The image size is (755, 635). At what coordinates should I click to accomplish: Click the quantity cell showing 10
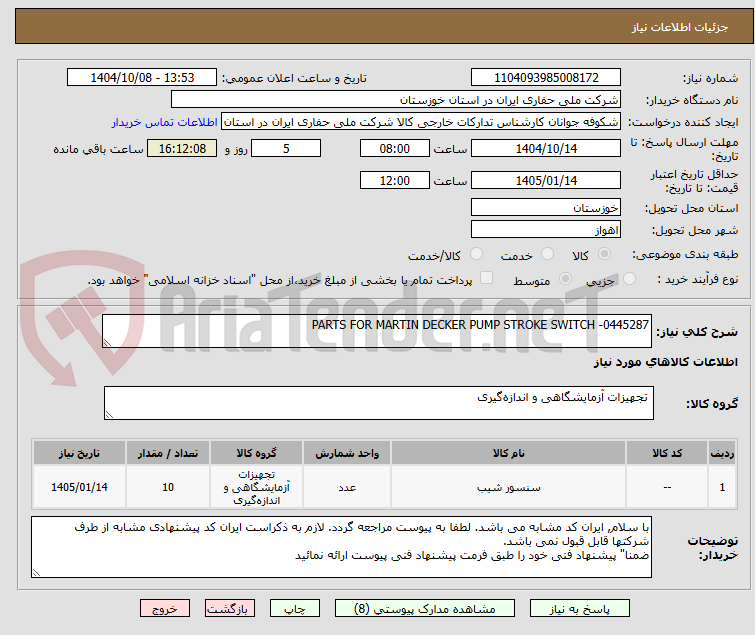pos(168,487)
